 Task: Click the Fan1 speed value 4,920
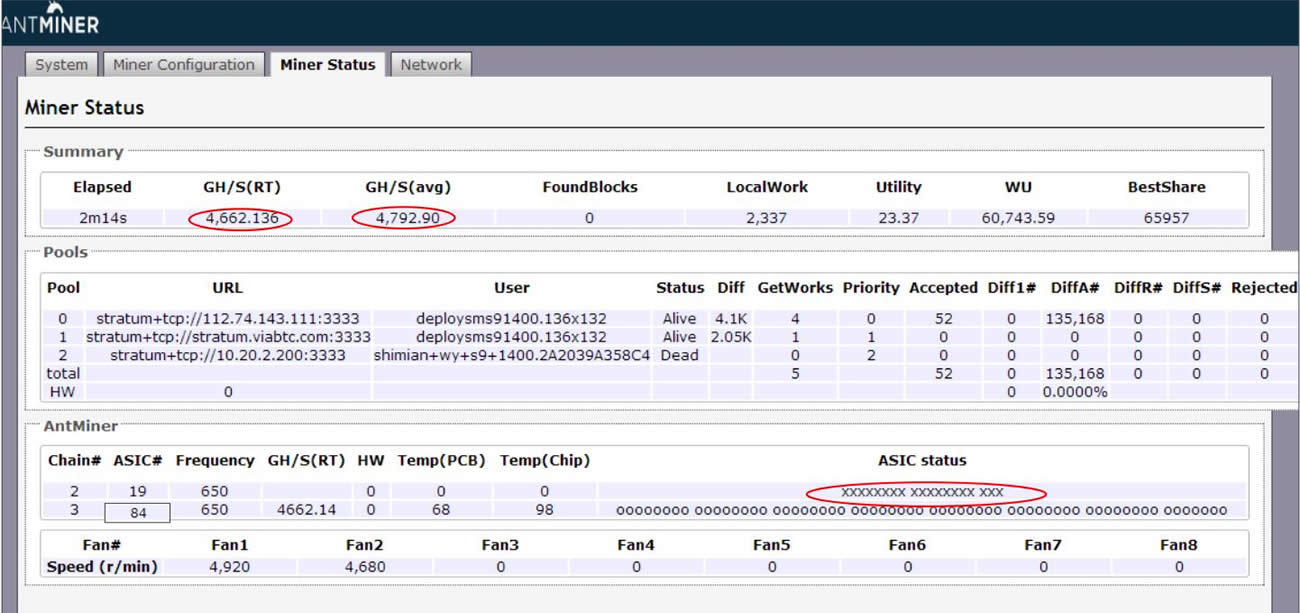click(x=229, y=567)
